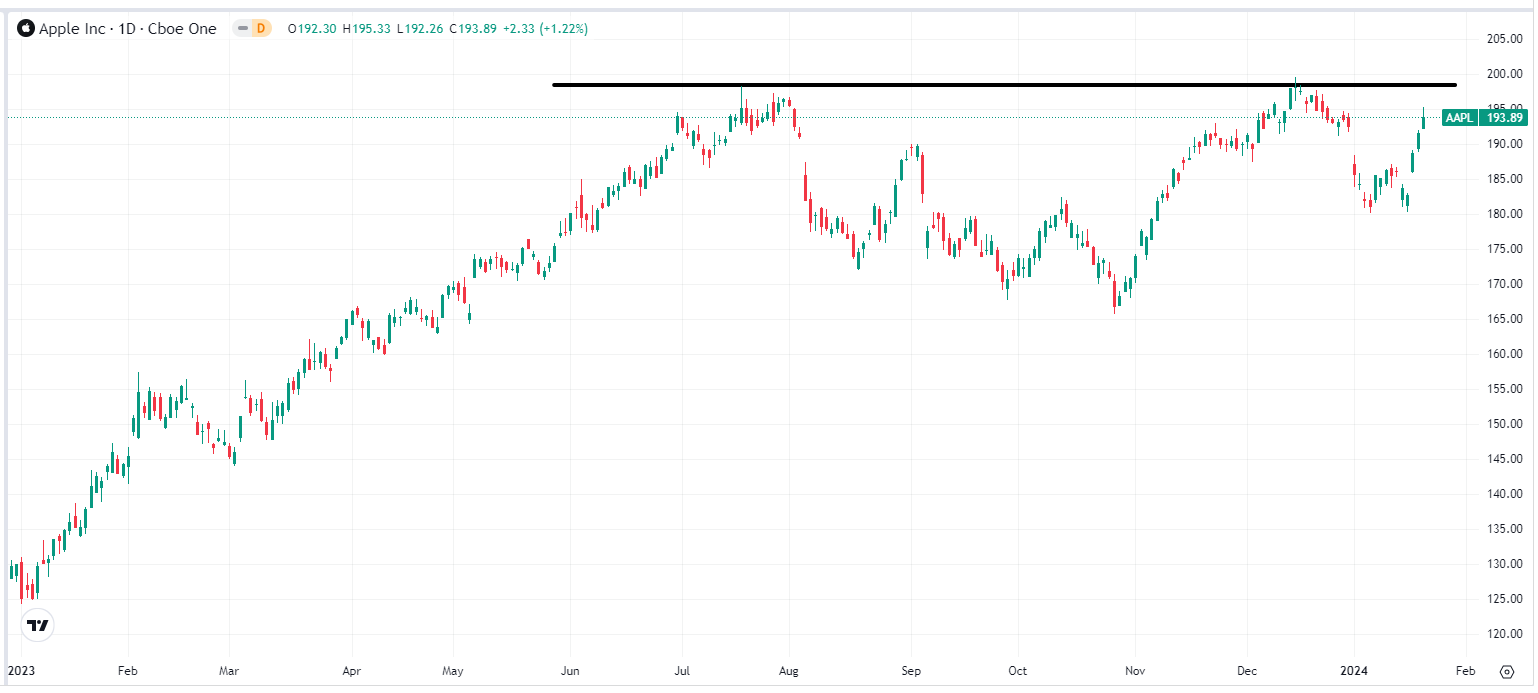The image size is (1538, 693).
Task: Click the May label on the time axis
Action: (x=452, y=671)
